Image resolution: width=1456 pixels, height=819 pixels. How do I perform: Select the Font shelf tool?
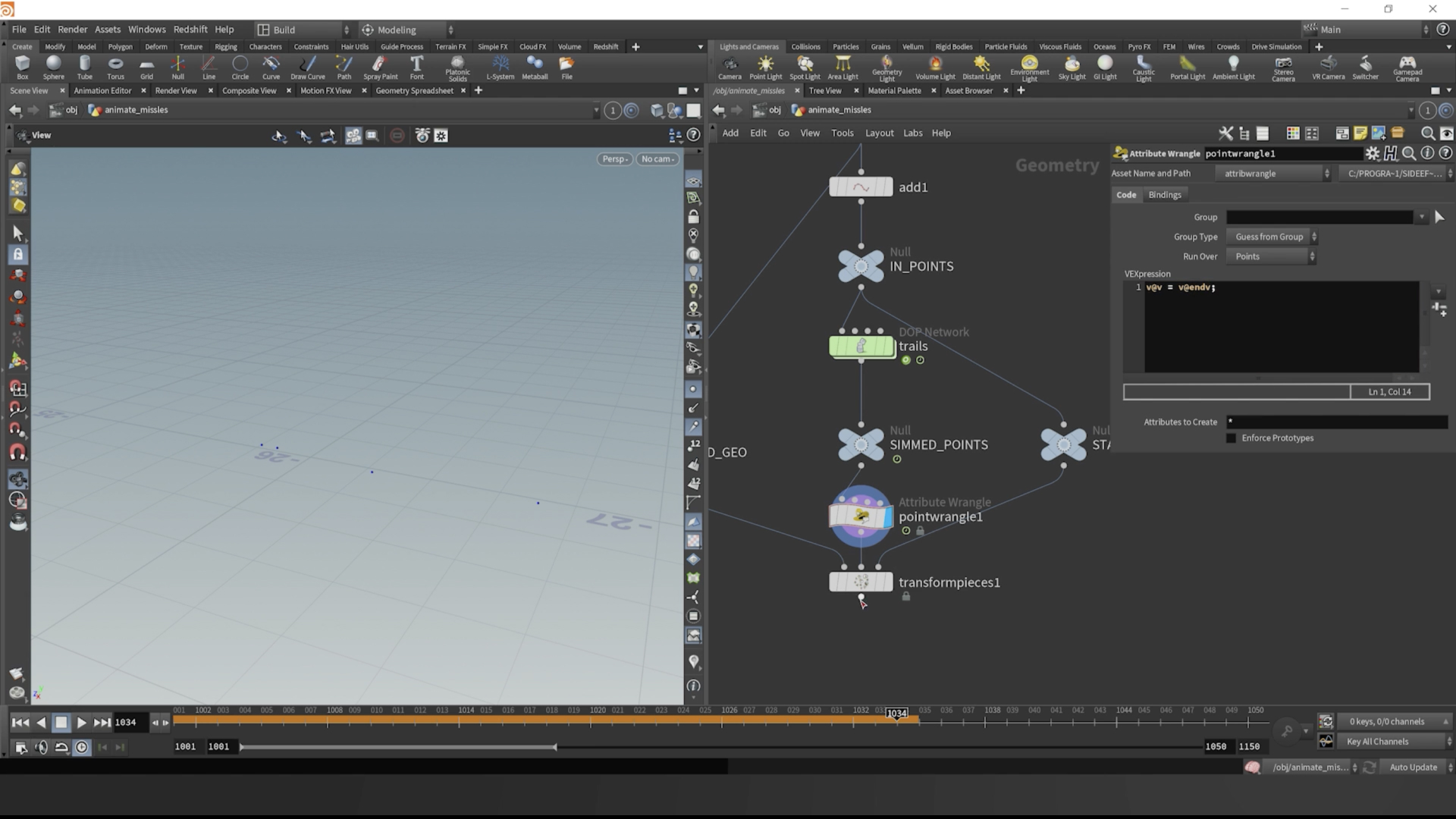(x=416, y=67)
